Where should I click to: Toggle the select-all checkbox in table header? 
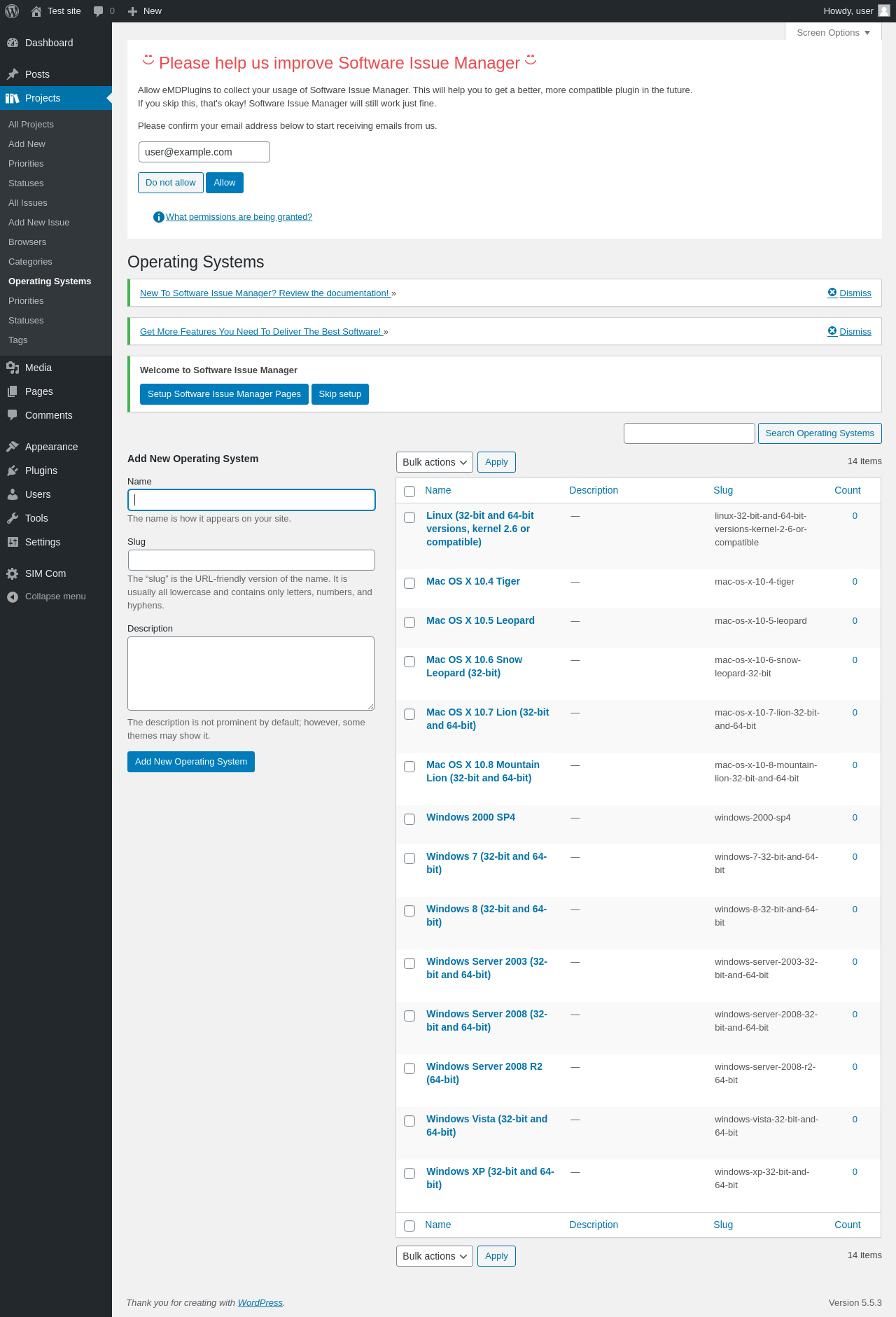point(409,492)
